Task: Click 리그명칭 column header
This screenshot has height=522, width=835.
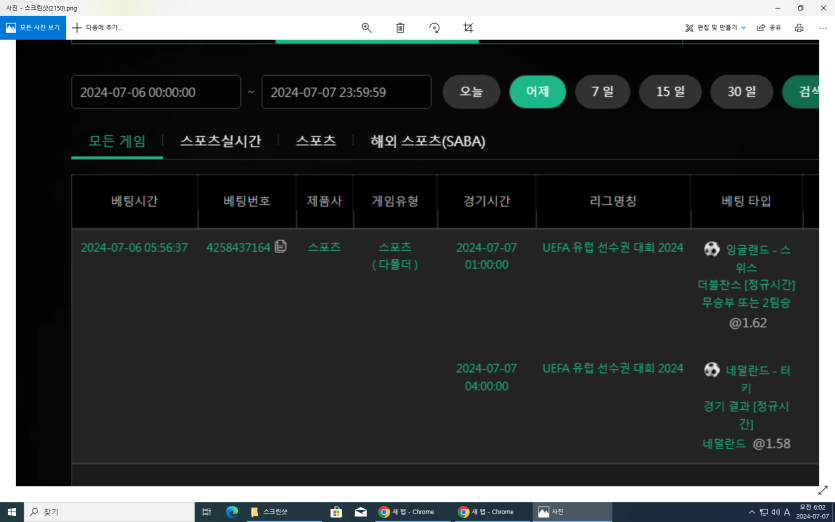Action: [613, 201]
